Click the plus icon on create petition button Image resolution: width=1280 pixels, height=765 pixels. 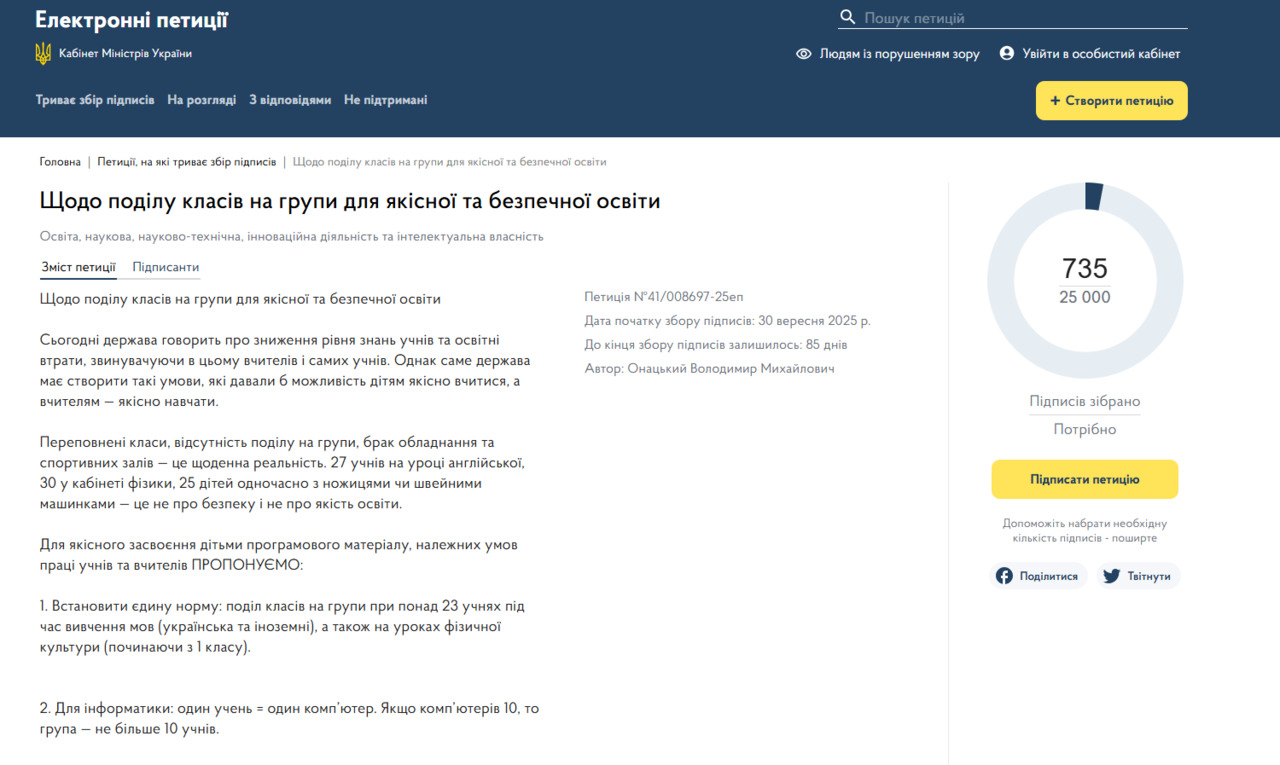pos(1054,101)
